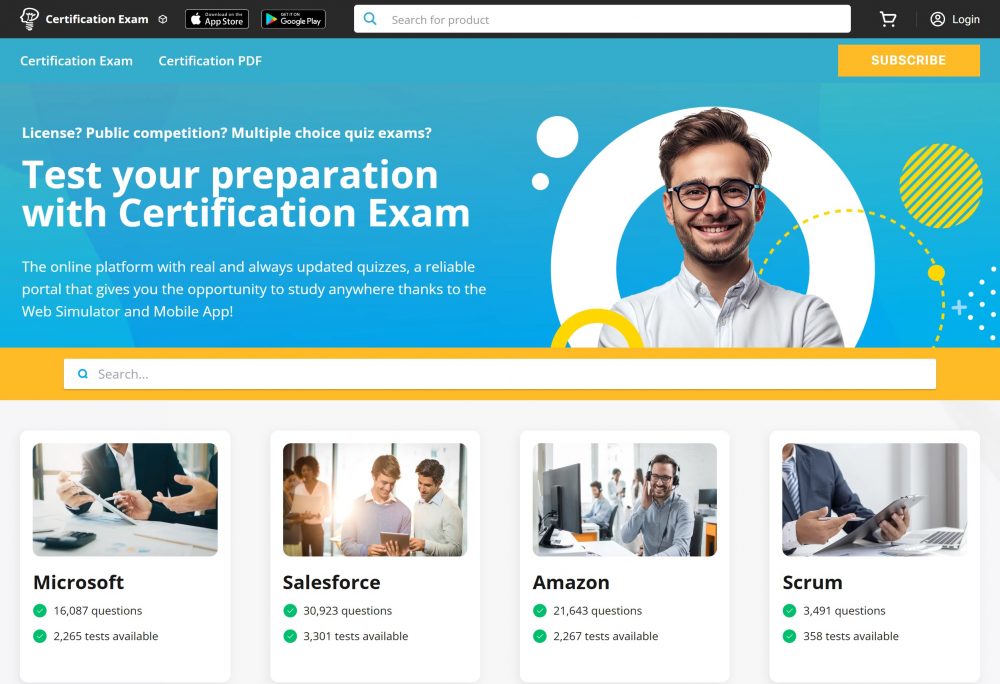
Task: Select the Salesforce card title
Action: (x=332, y=582)
